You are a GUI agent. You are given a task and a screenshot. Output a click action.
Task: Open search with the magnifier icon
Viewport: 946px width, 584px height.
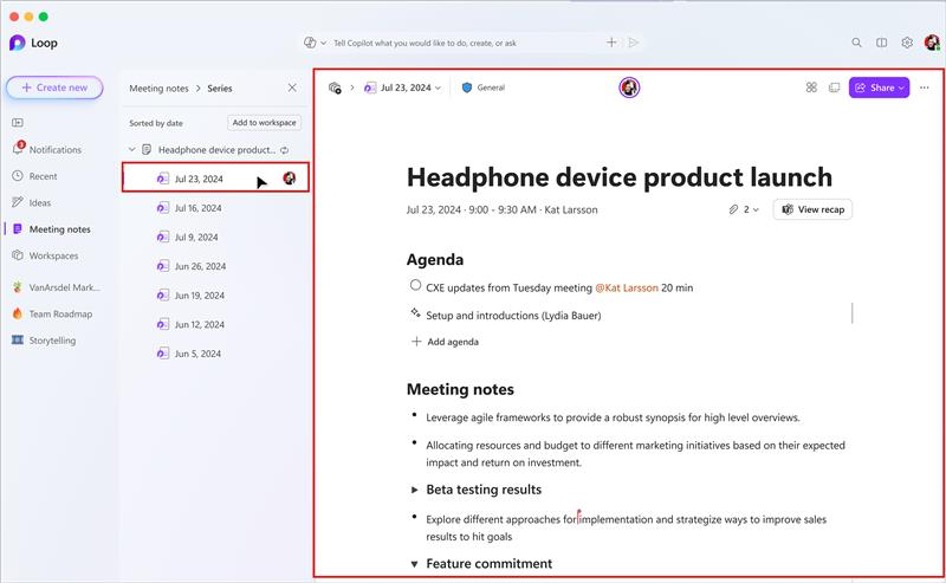point(856,42)
